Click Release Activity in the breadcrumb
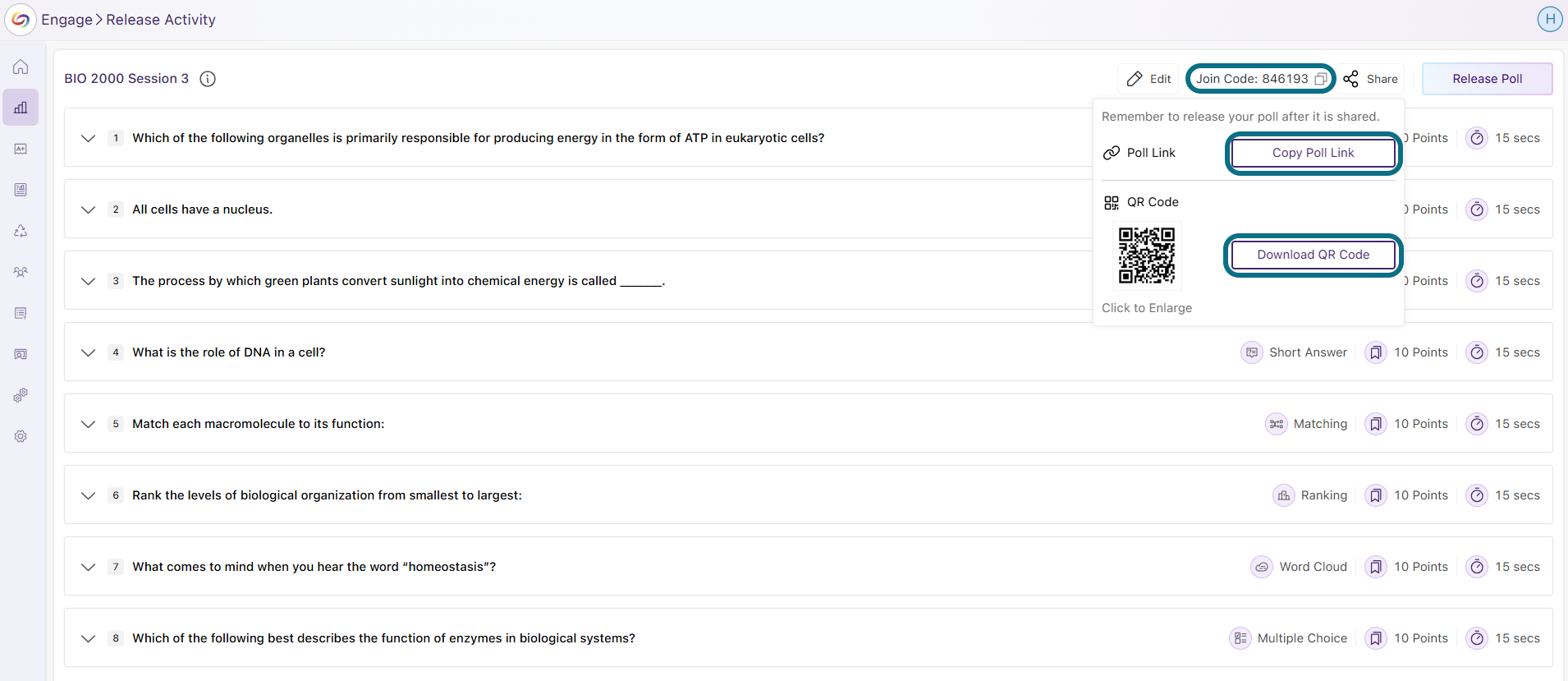Screen dimensions: 1568x681 (x=161, y=20)
